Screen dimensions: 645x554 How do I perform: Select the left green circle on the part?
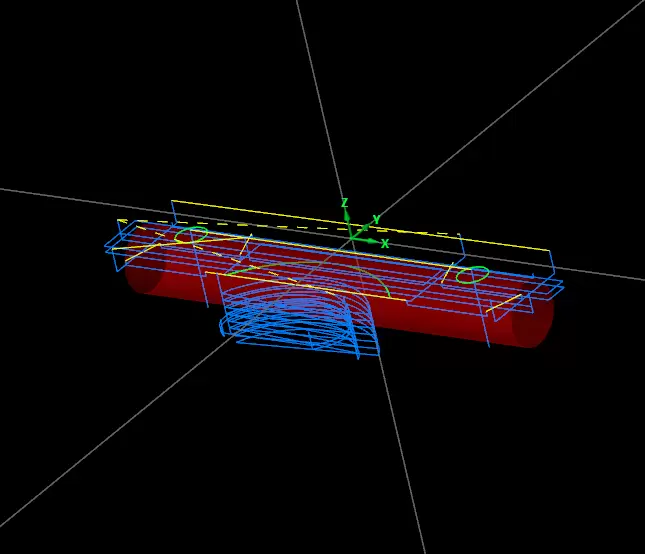191,235
